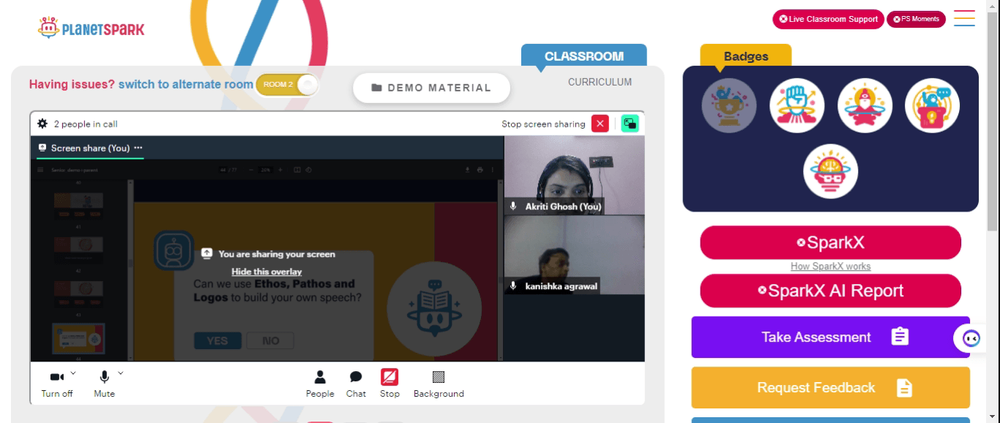
Task: Open the People panel
Action: pos(320,384)
